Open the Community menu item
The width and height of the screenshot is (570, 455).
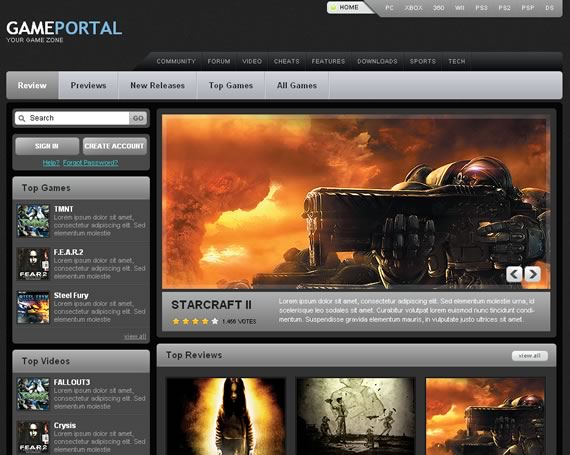pyautogui.click(x=176, y=61)
